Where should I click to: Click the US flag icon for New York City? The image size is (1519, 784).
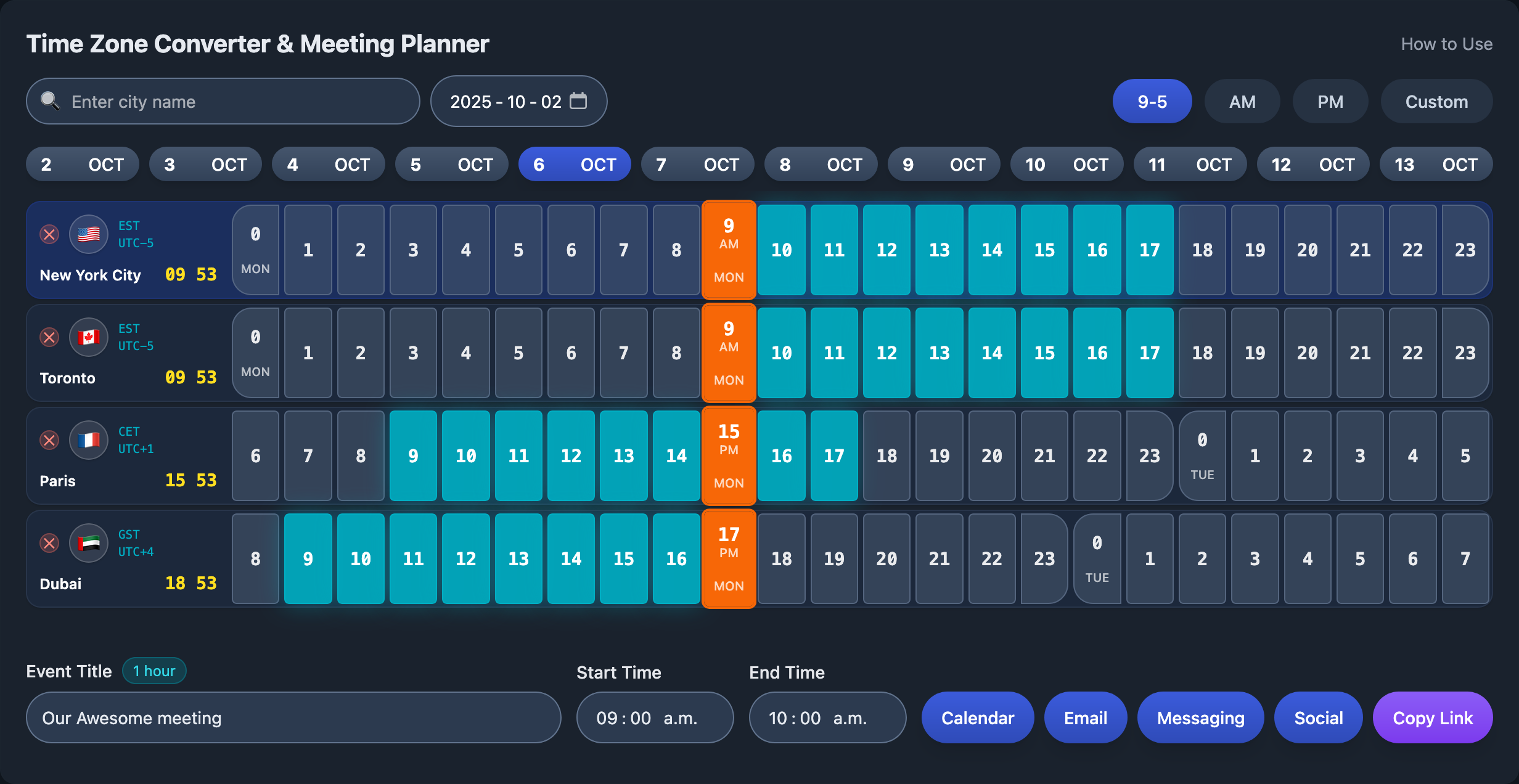pyautogui.click(x=88, y=234)
